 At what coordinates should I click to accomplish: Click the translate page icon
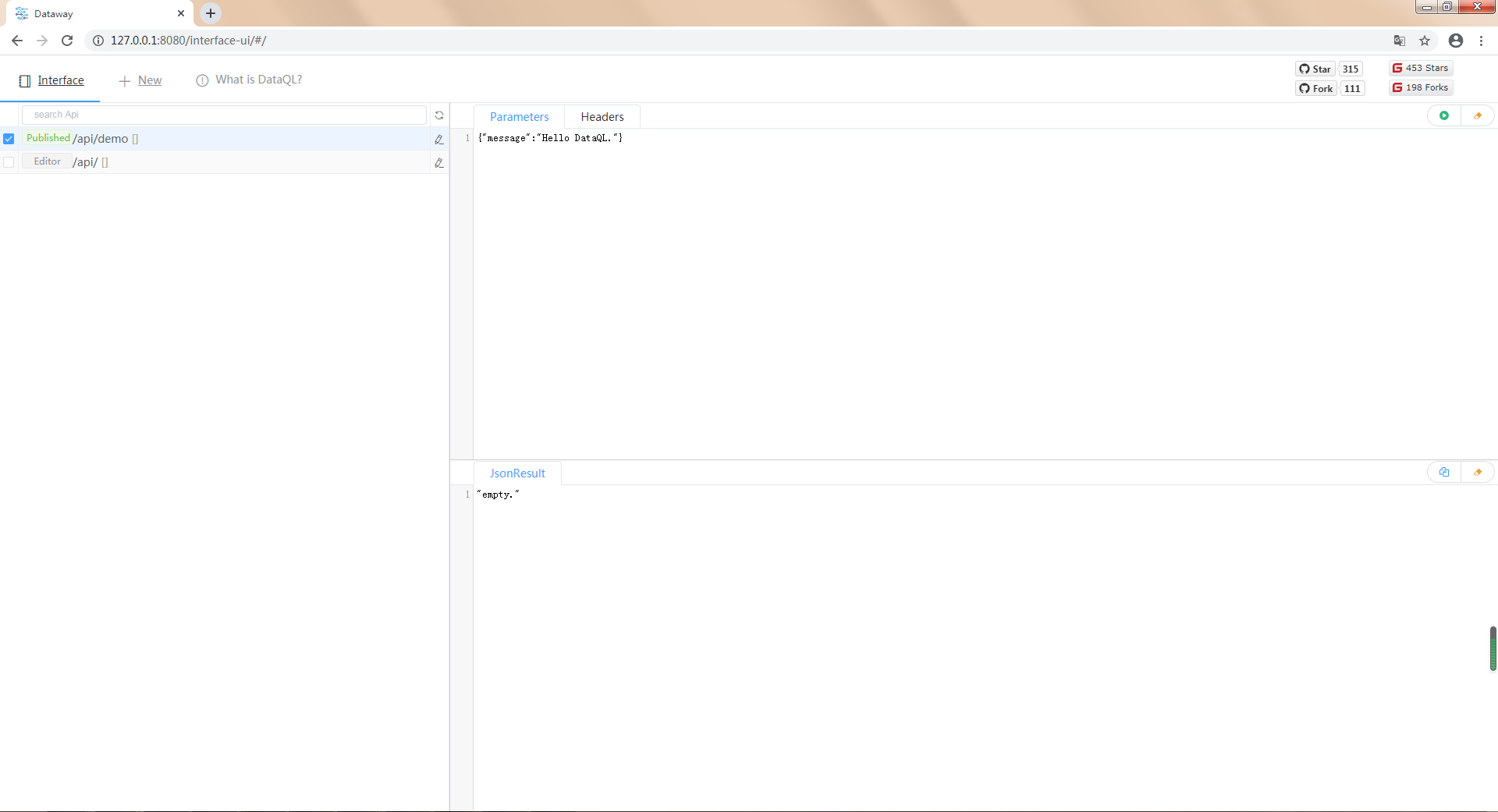(1400, 41)
